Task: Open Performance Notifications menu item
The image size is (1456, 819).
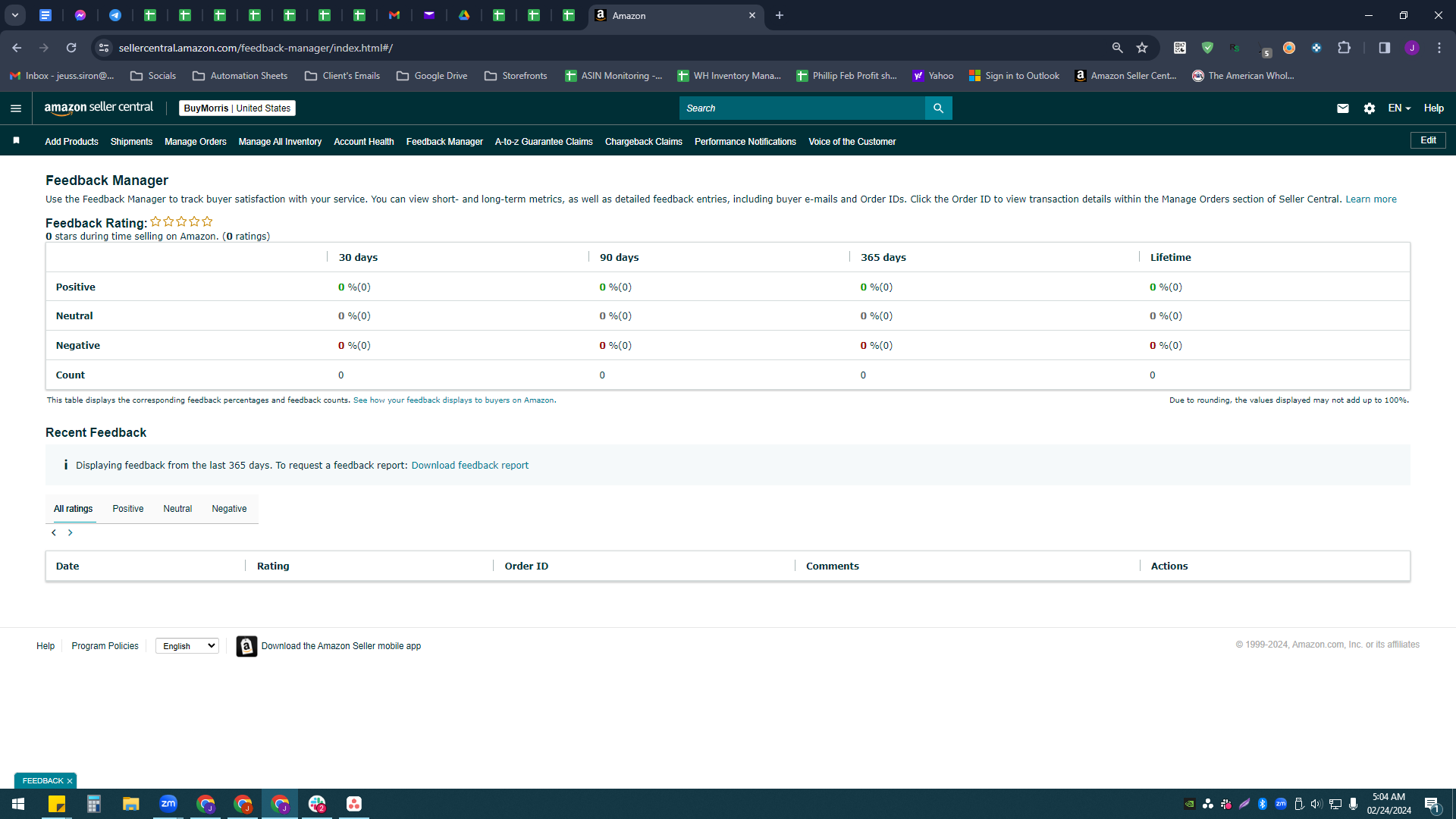Action: (x=745, y=142)
